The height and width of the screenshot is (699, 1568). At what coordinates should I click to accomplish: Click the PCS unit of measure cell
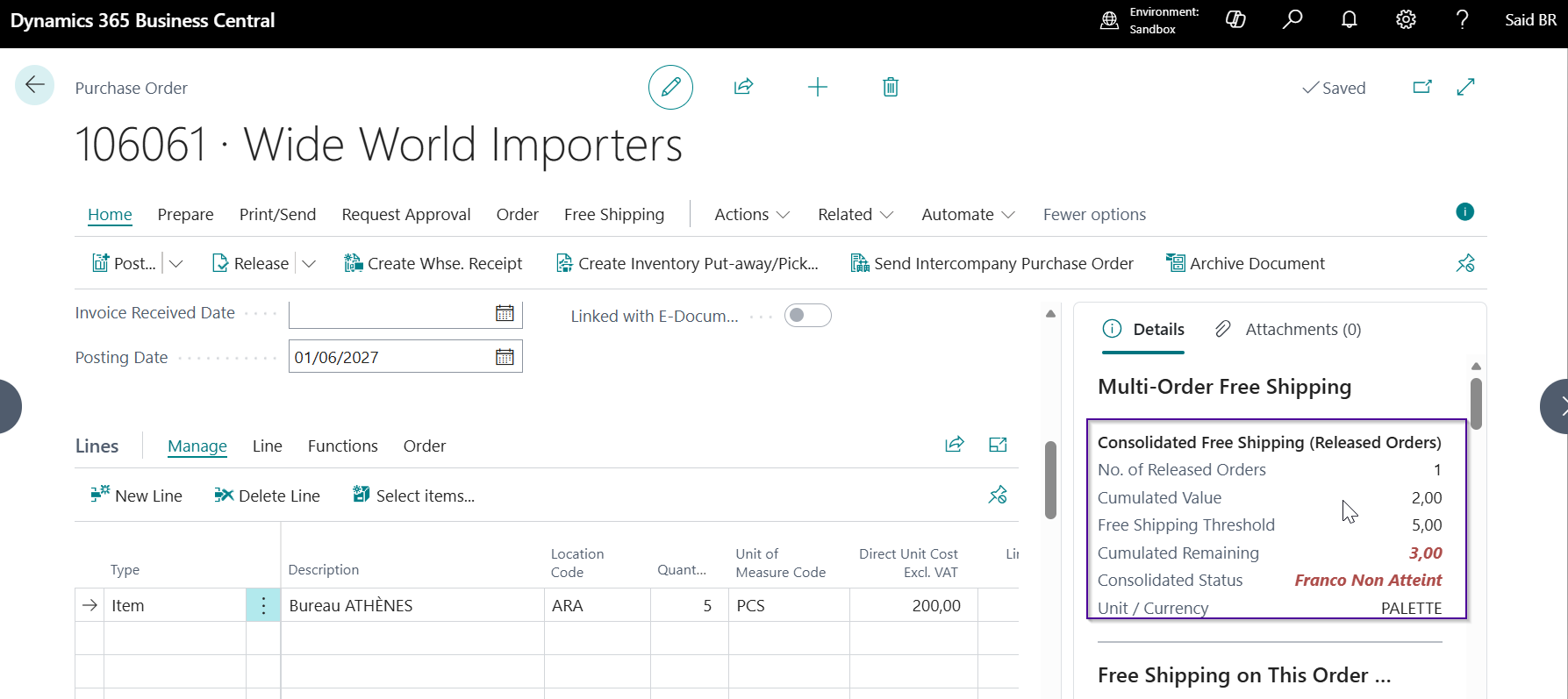pyautogui.click(x=789, y=605)
